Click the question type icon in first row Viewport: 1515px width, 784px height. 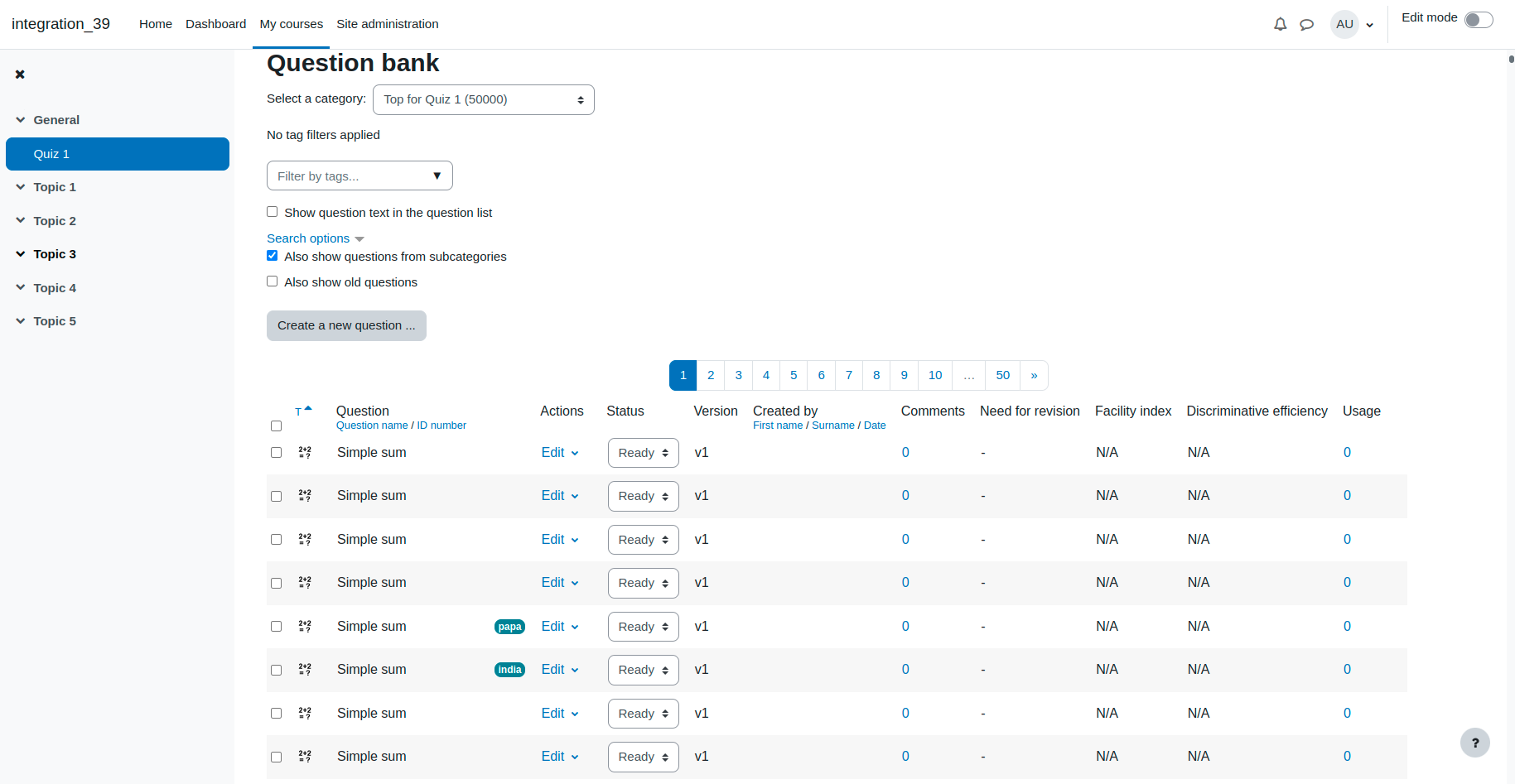(305, 453)
